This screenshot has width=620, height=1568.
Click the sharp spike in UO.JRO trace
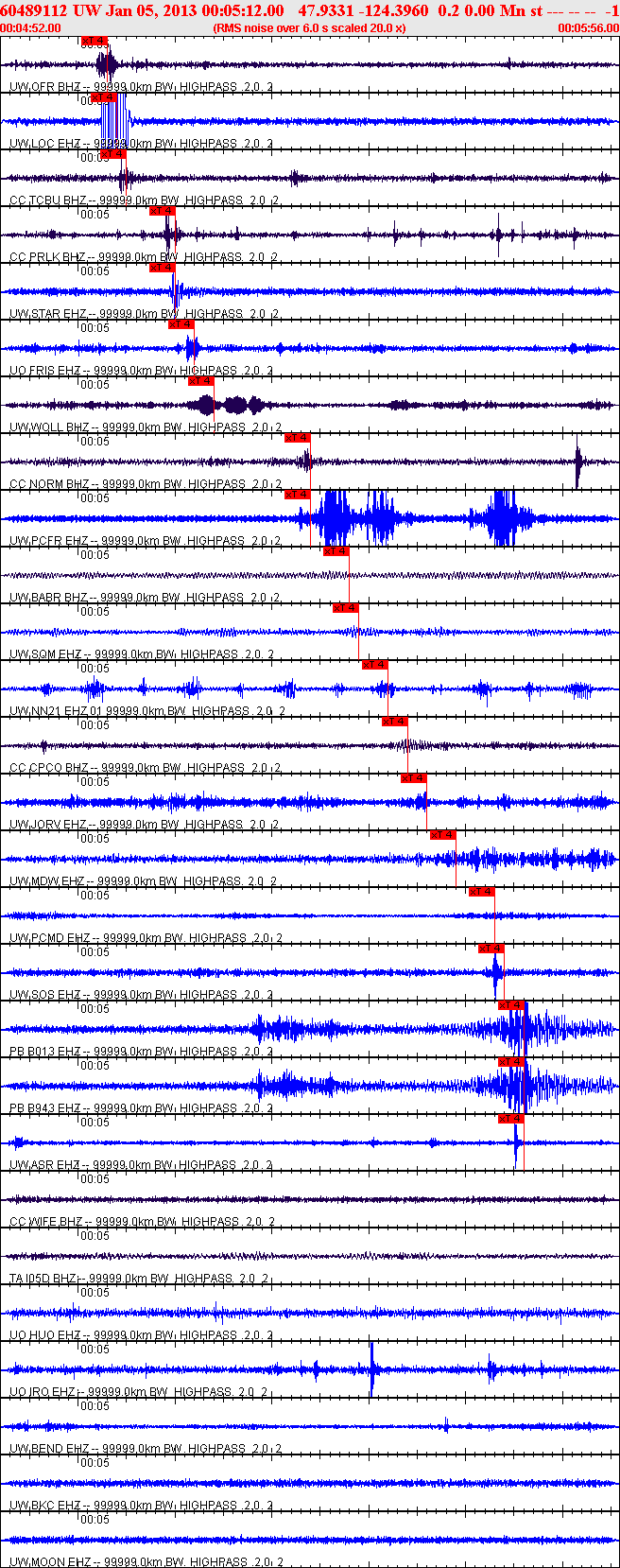[x=371, y=1368]
